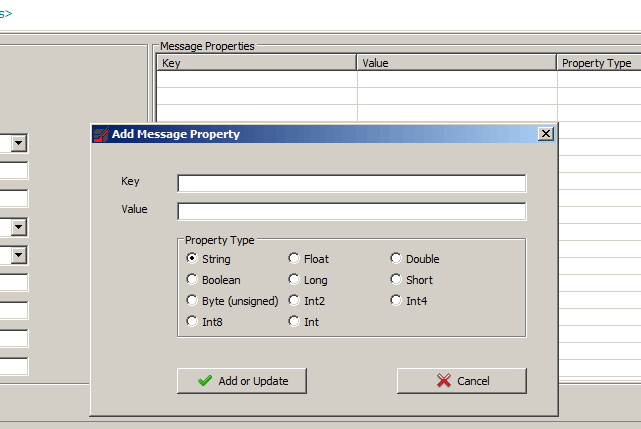641x429 pixels.
Task: Click into the Value text field
Action: pyautogui.click(x=351, y=211)
